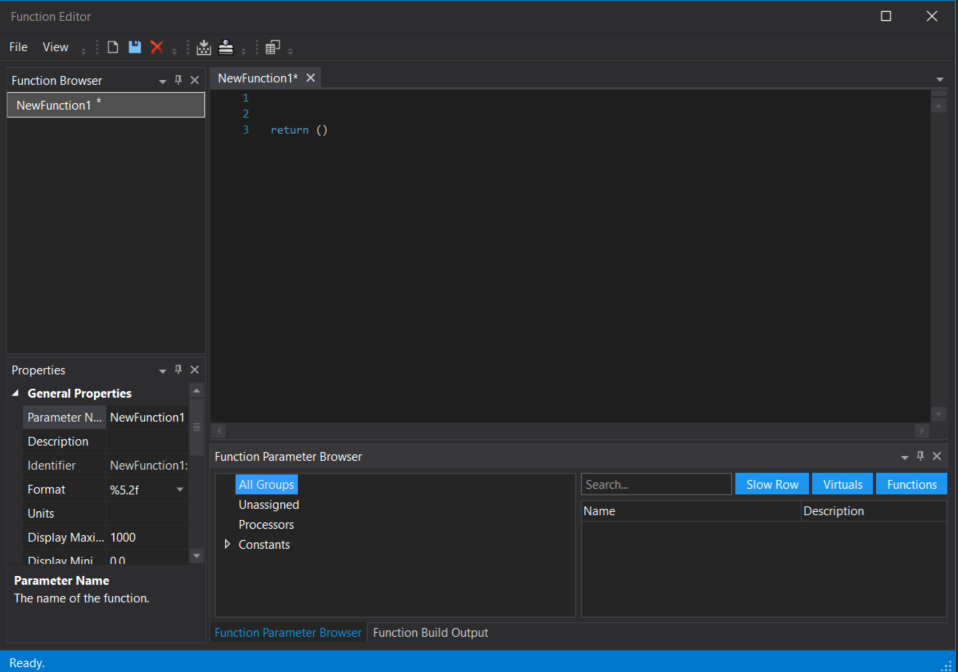958x672 pixels.
Task: Collapse the General Properties section
Action: click(14, 393)
